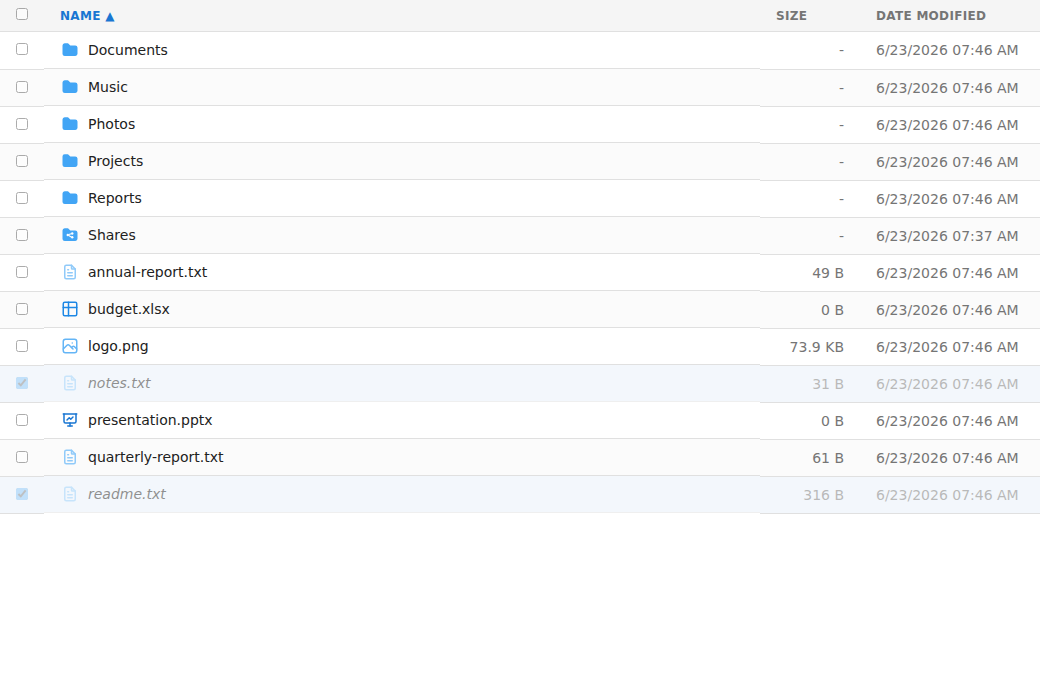The height and width of the screenshot is (691, 1040).
Task: Open the Shares folder name
Action: point(111,235)
